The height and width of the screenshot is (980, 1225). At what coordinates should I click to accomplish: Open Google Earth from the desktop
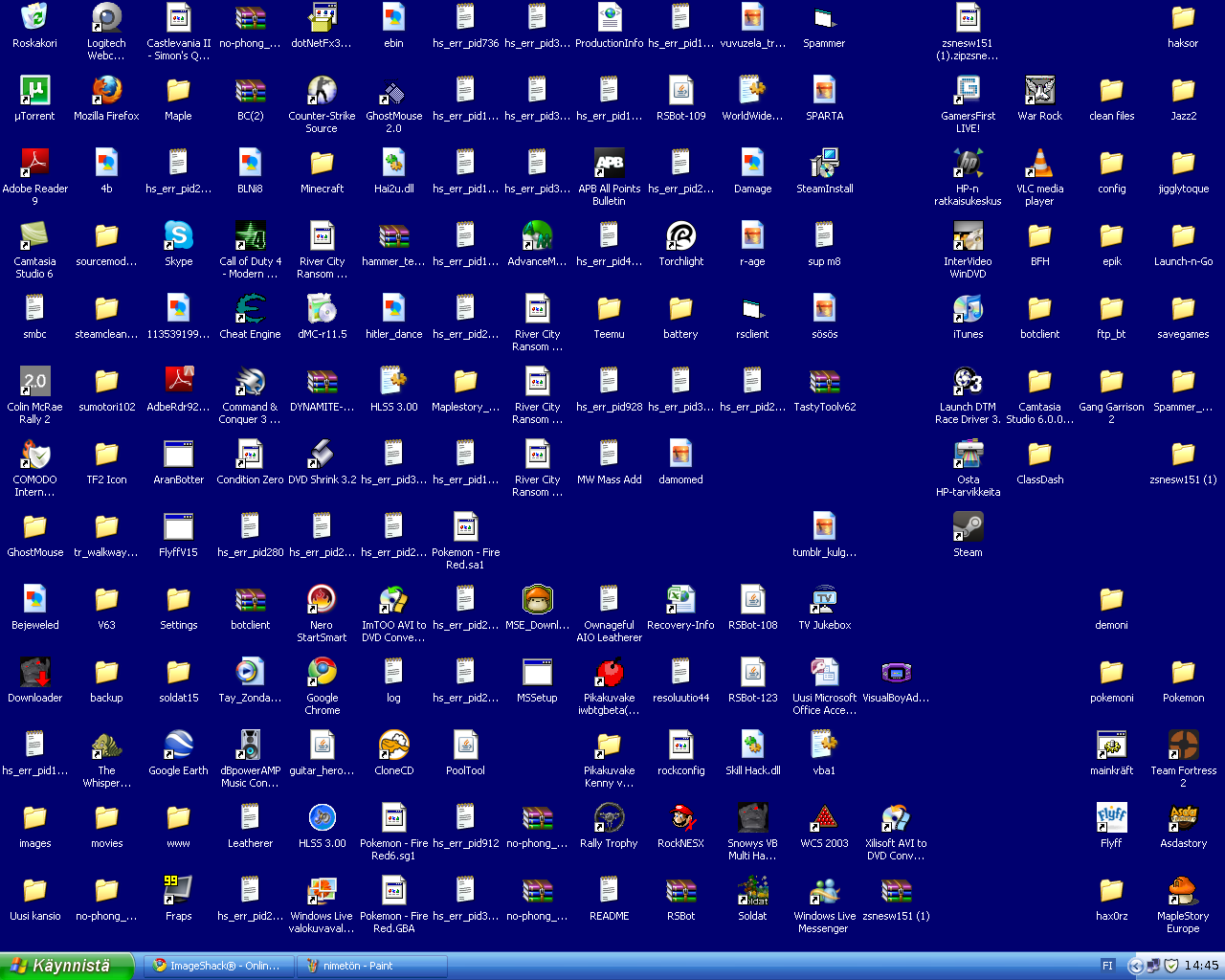[x=178, y=746]
